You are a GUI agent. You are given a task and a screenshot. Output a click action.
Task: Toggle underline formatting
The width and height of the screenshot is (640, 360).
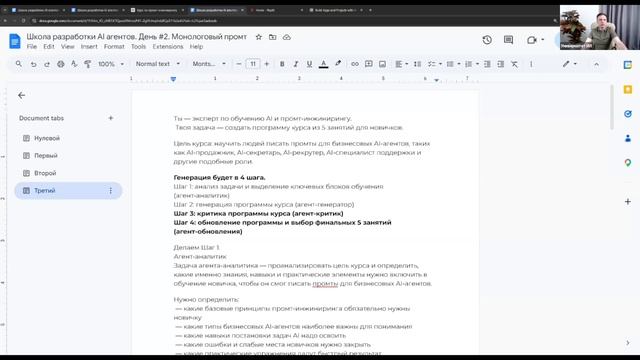point(309,64)
